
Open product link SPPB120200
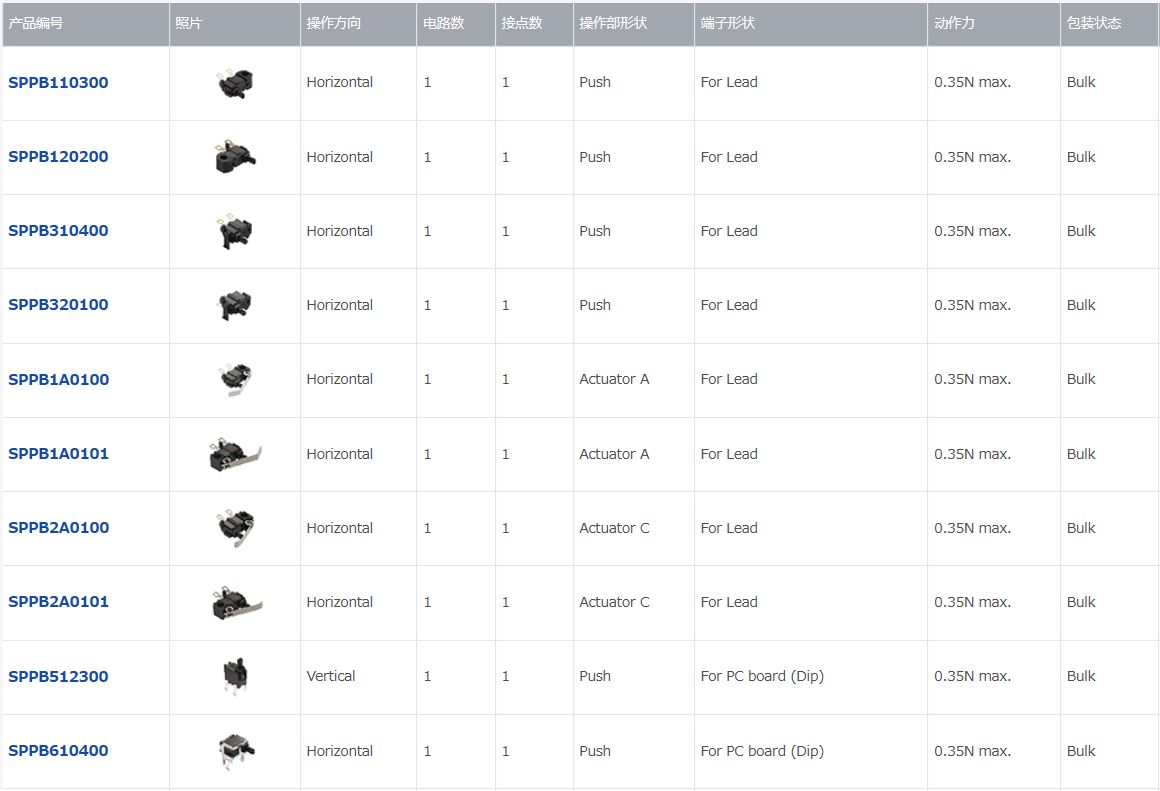coord(58,157)
